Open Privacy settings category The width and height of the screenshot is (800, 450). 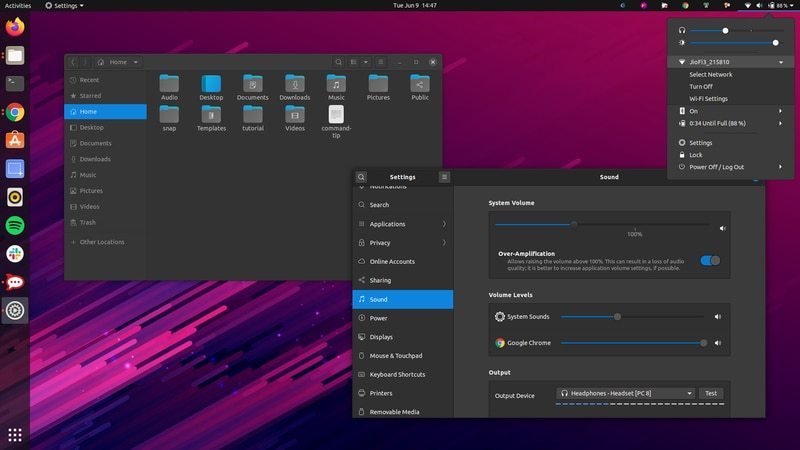coord(380,243)
